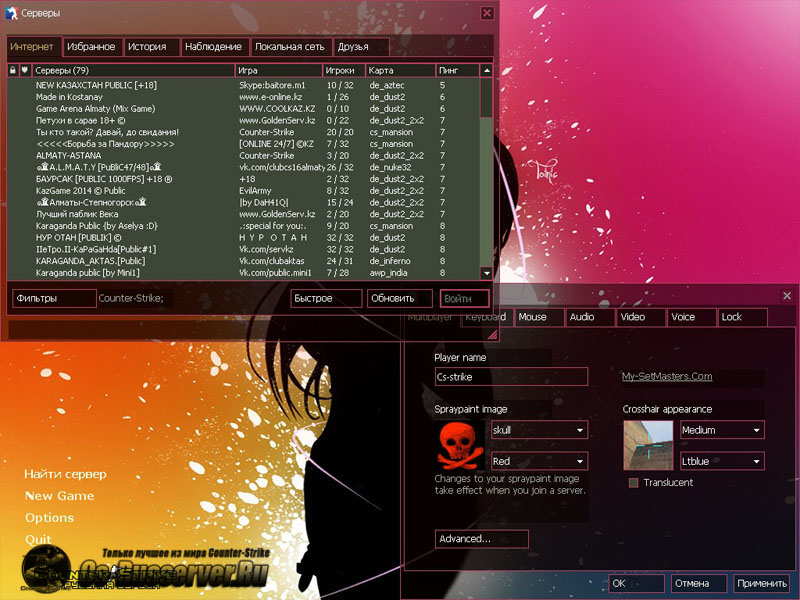
Task: Select the Made in Kostanay server row
Action: pyautogui.click(x=243, y=97)
